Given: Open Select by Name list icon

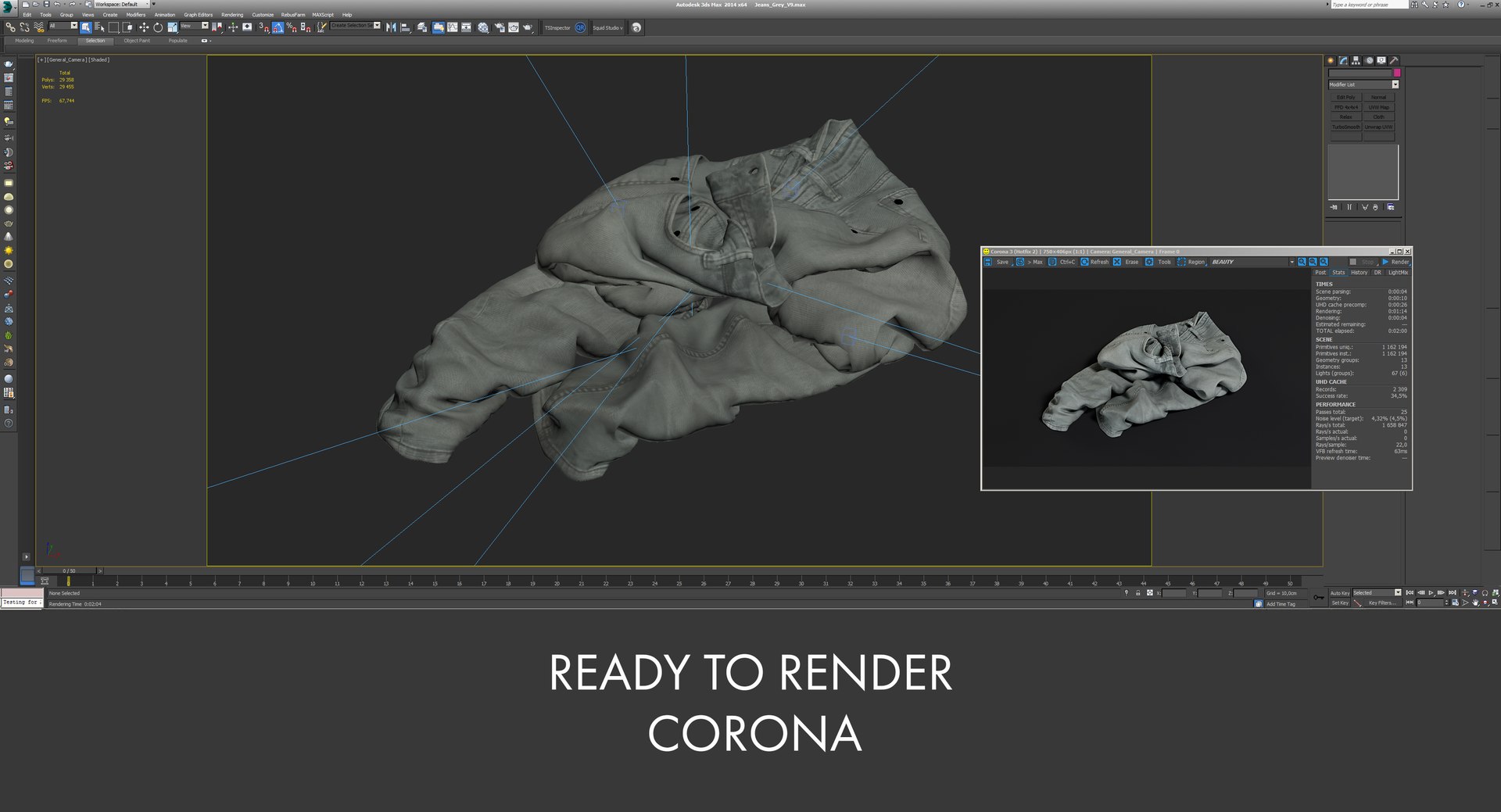Looking at the screenshot, I should coord(99,27).
